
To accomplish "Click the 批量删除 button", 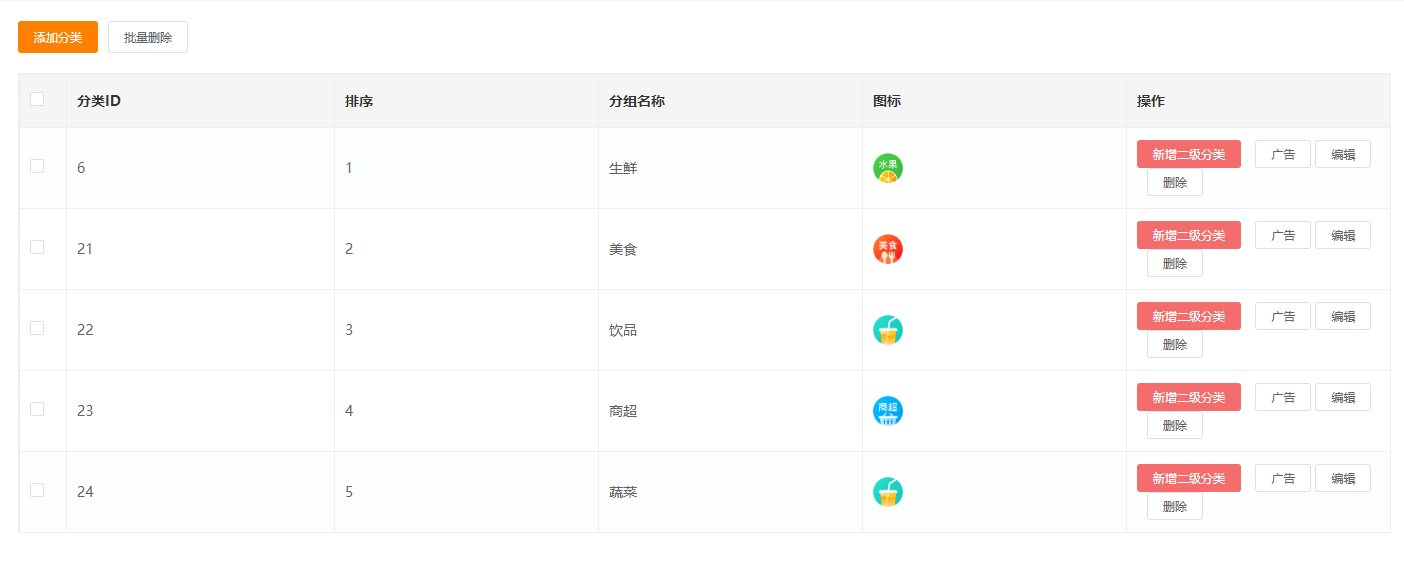I will [148, 37].
